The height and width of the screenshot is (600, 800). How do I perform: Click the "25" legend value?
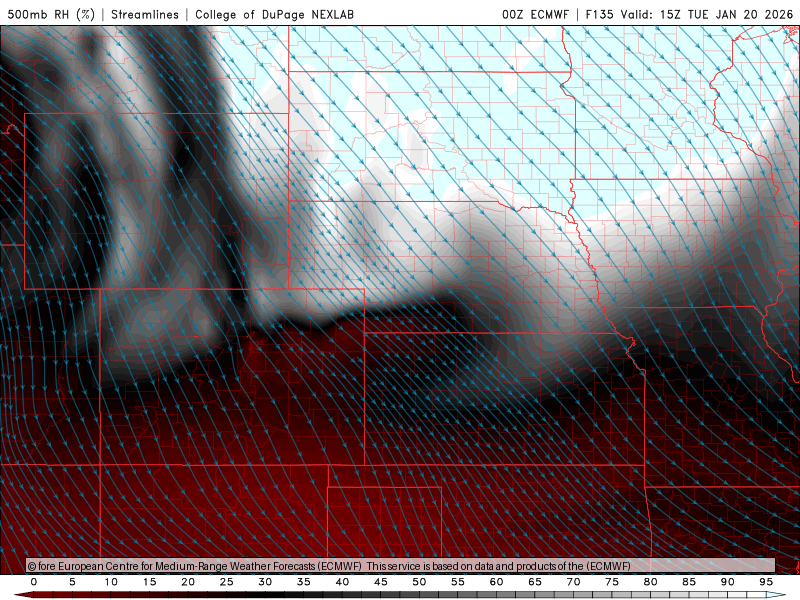pos(227,582)
